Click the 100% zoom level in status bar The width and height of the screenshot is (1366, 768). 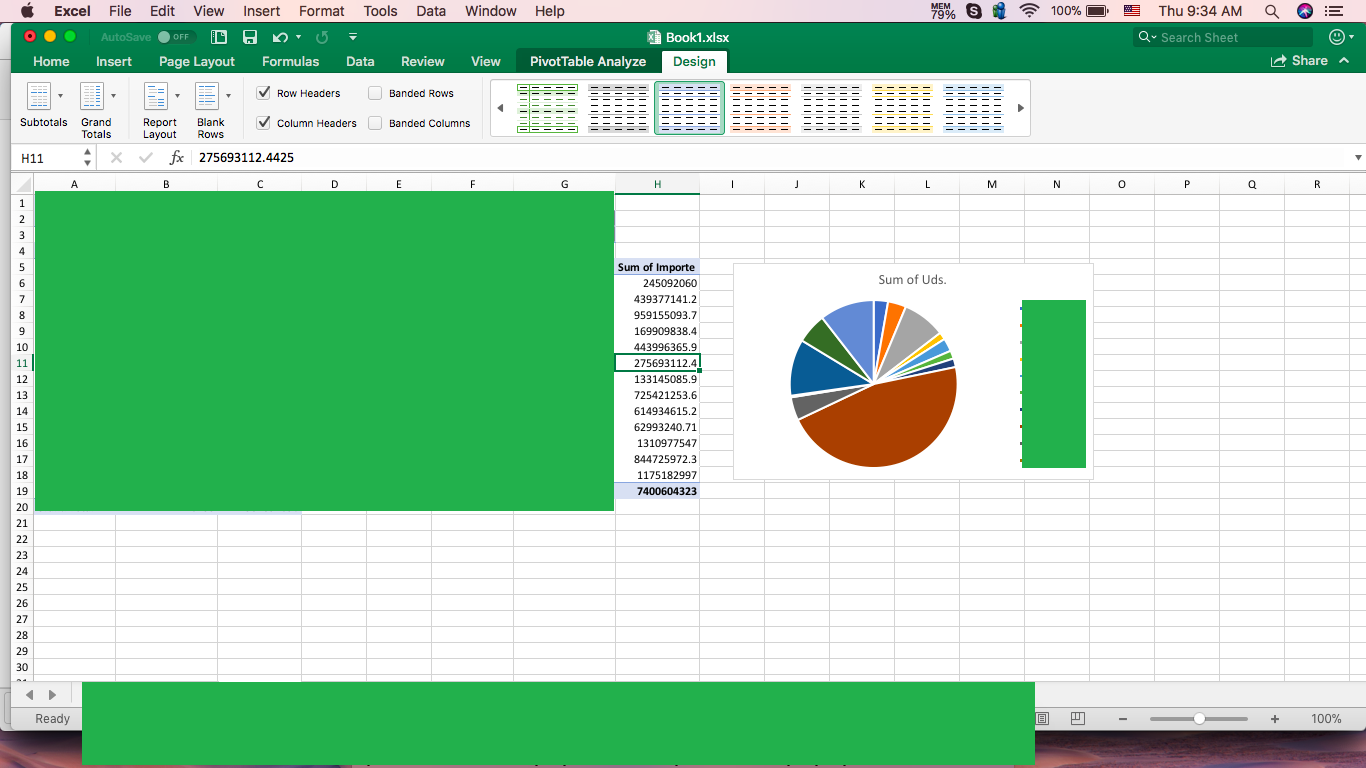click(x=1326, y=719)
